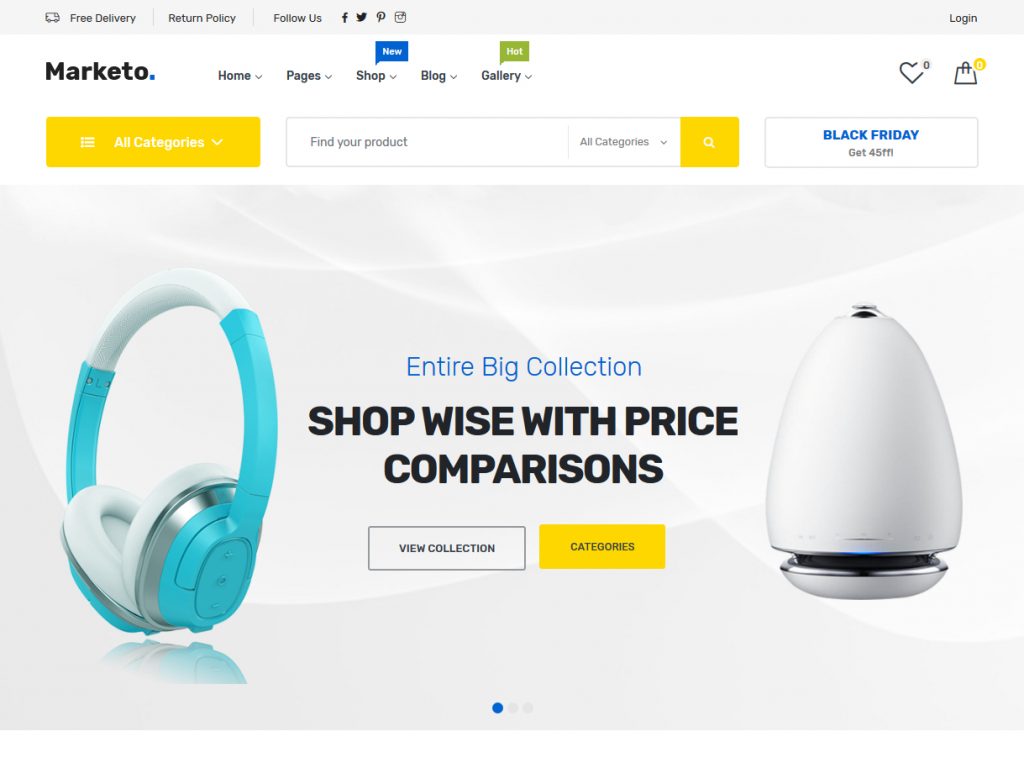
Task: Click the yellow Categories button
Action: pyautogui.click(x=602, y=547)
